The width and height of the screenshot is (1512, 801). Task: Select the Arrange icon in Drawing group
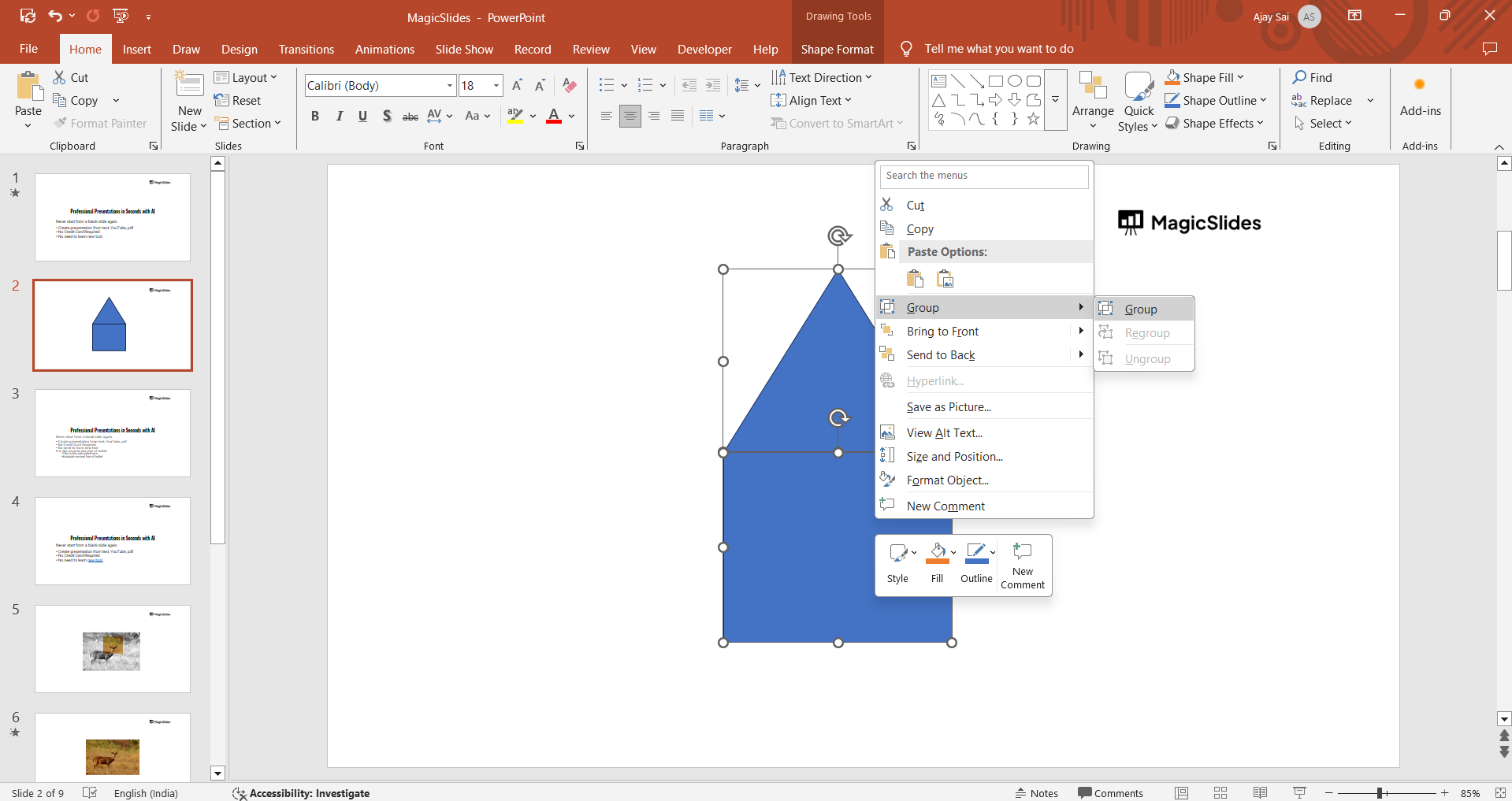(1093, 95)
